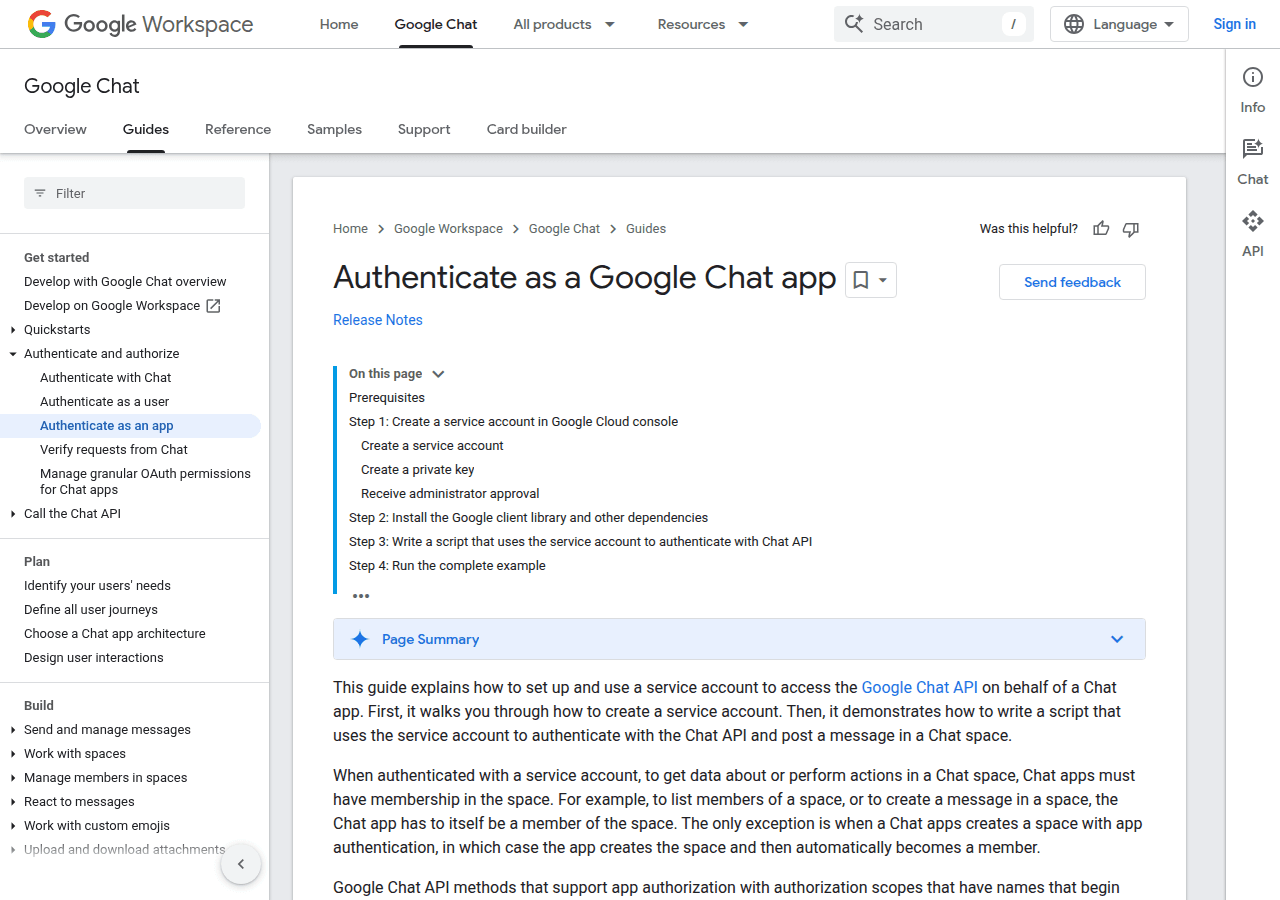Open Choose a Chat app architecture
The image size is (1280, 900).
115,634
